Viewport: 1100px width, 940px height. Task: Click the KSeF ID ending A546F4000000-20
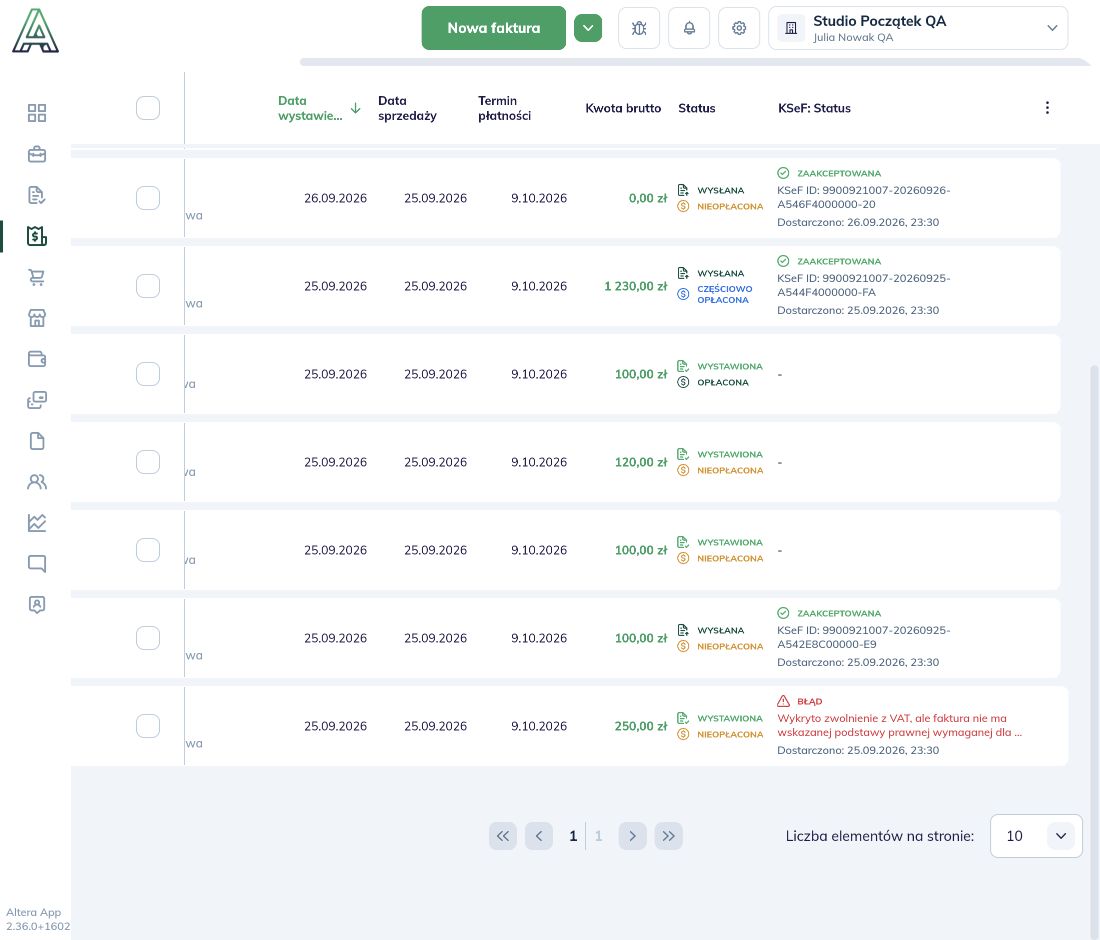pyautogui.click(x=864, y=197)
